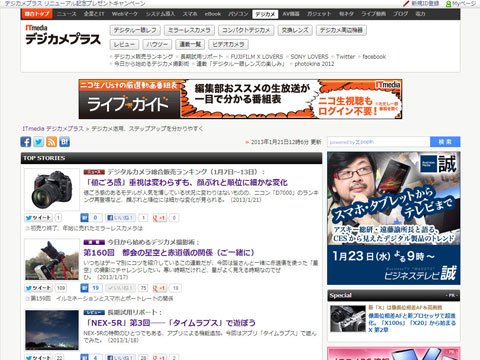Open the 企業とIT tab
Screen dimensions: 480x360
click(x=94, y=14)
